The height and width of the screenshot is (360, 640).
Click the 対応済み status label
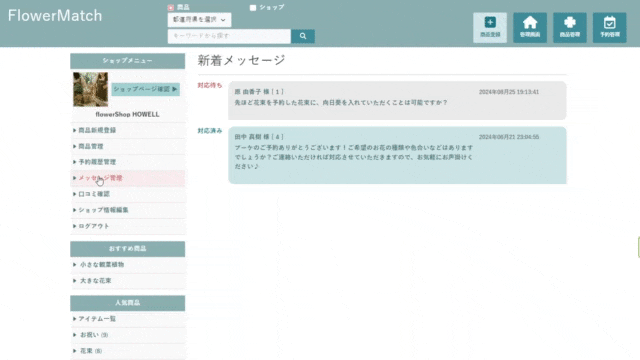point(210,131)
